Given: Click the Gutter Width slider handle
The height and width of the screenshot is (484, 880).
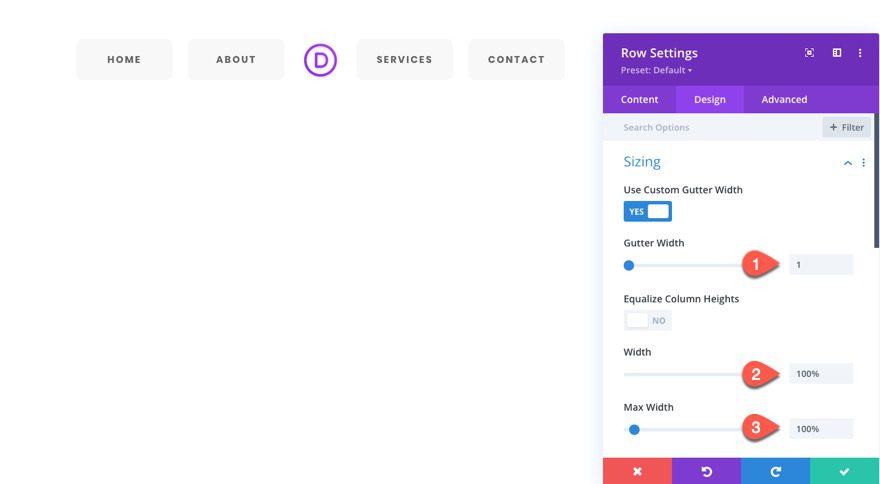Looking at the screenshot, I should tap(629, 265).
